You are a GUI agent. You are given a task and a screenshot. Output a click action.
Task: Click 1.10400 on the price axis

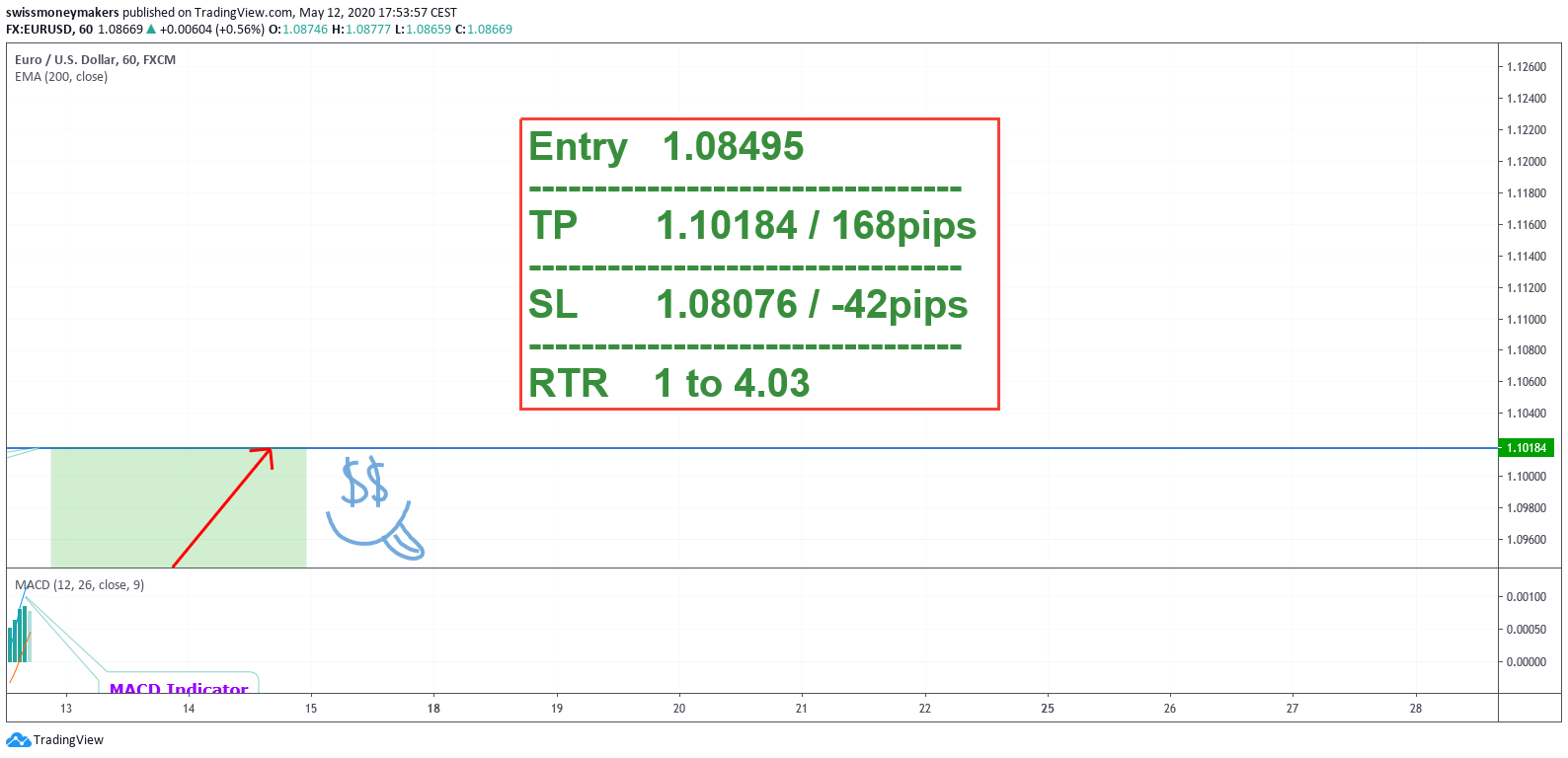click(1527, 414)
